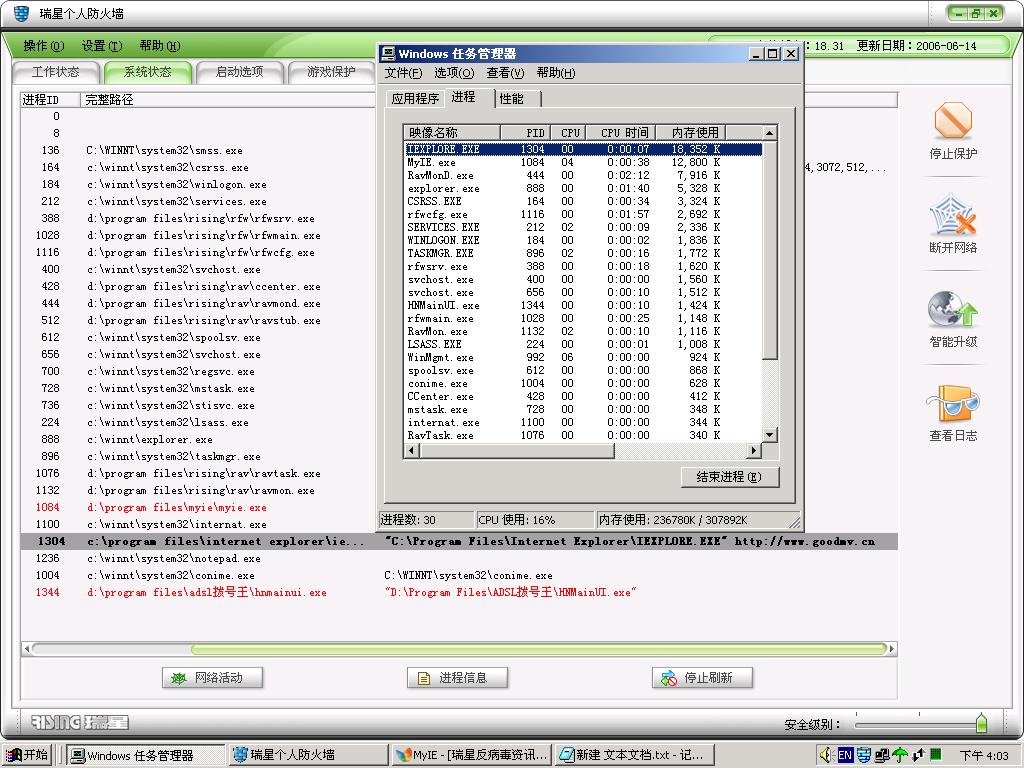1024x768 pixels.
Task: Click the Task Manager title bar icon
Action: click(389, 54)
